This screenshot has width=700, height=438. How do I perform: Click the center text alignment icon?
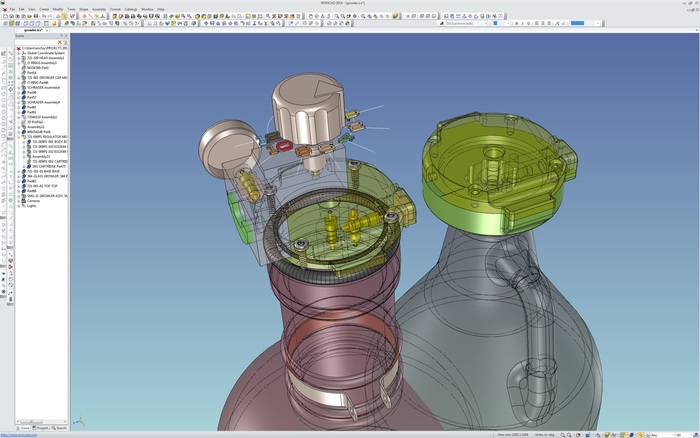[543, 23]
